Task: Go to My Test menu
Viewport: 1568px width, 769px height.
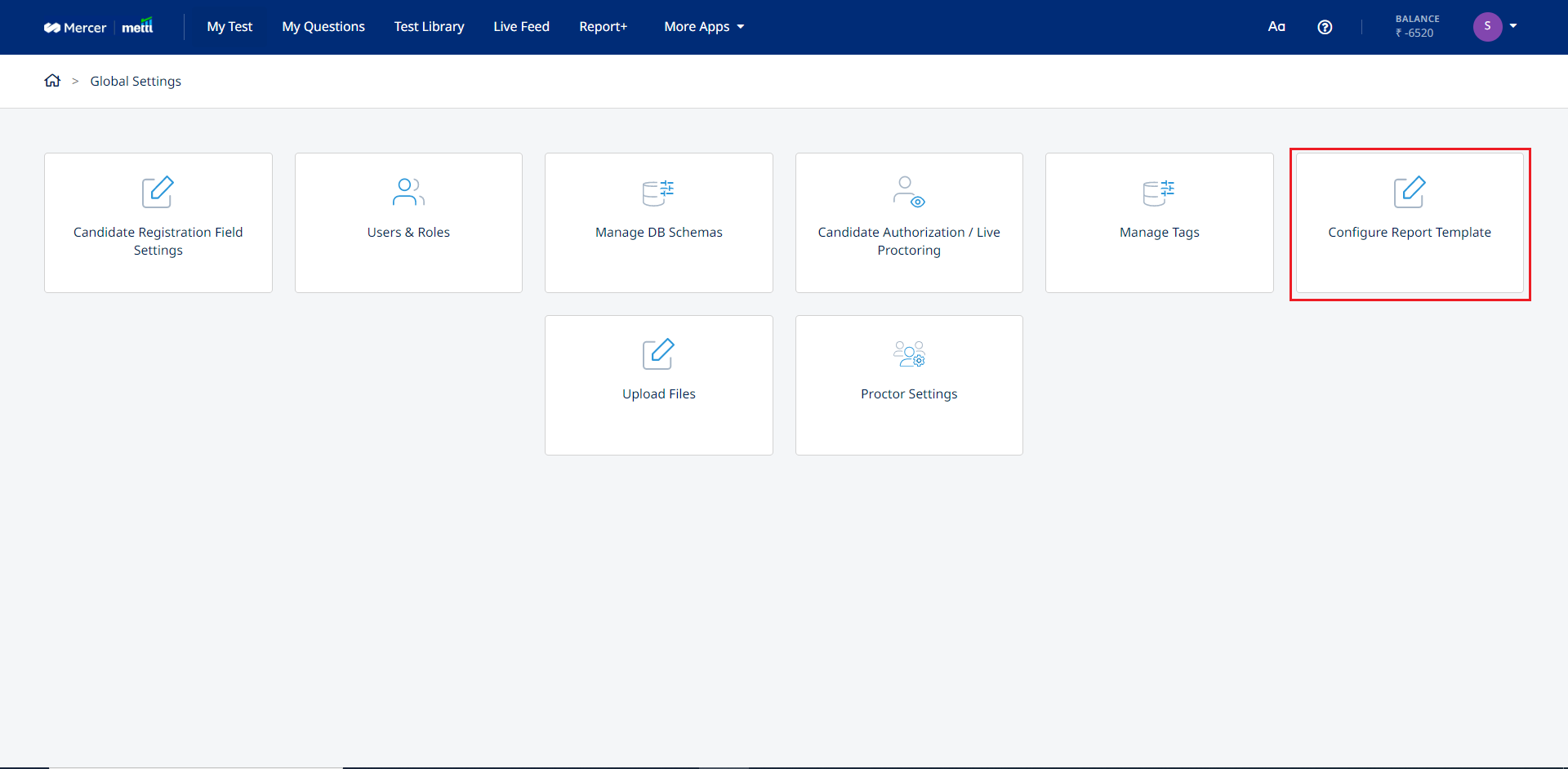Action: (229, 27)
